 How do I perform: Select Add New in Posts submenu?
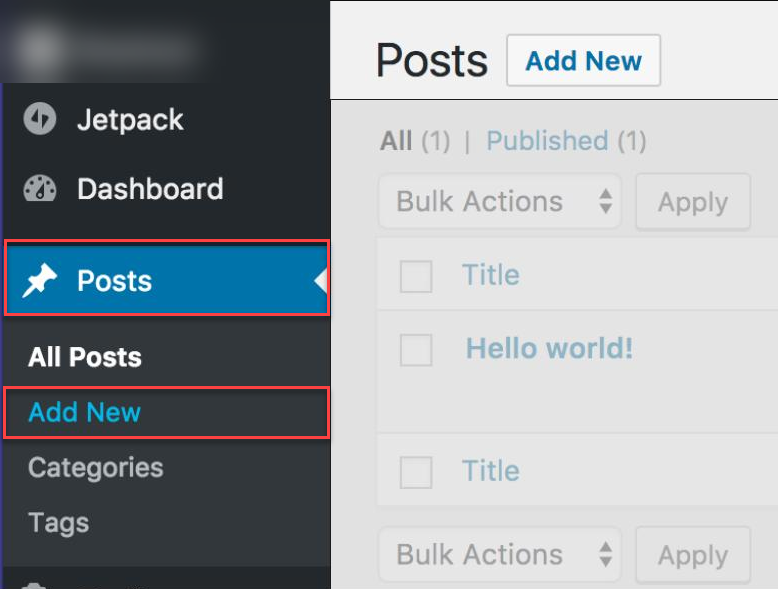(84, 412)
